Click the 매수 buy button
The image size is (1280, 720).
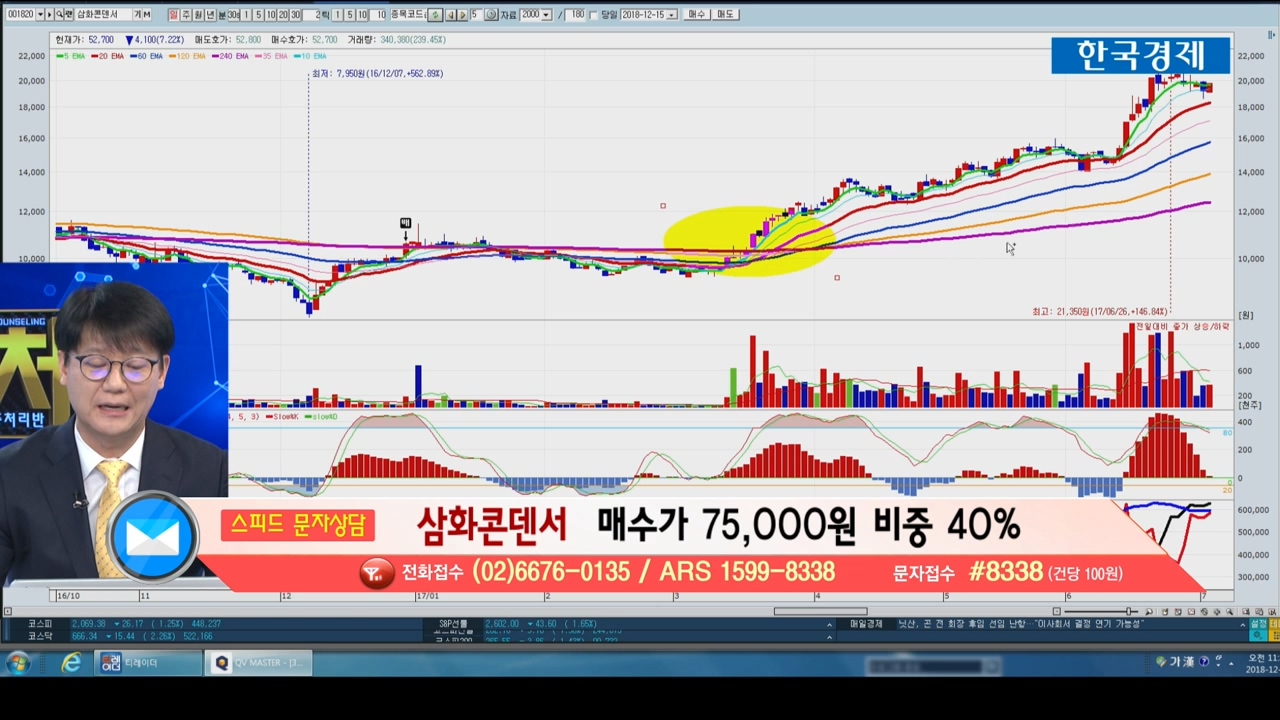point(696,15)
